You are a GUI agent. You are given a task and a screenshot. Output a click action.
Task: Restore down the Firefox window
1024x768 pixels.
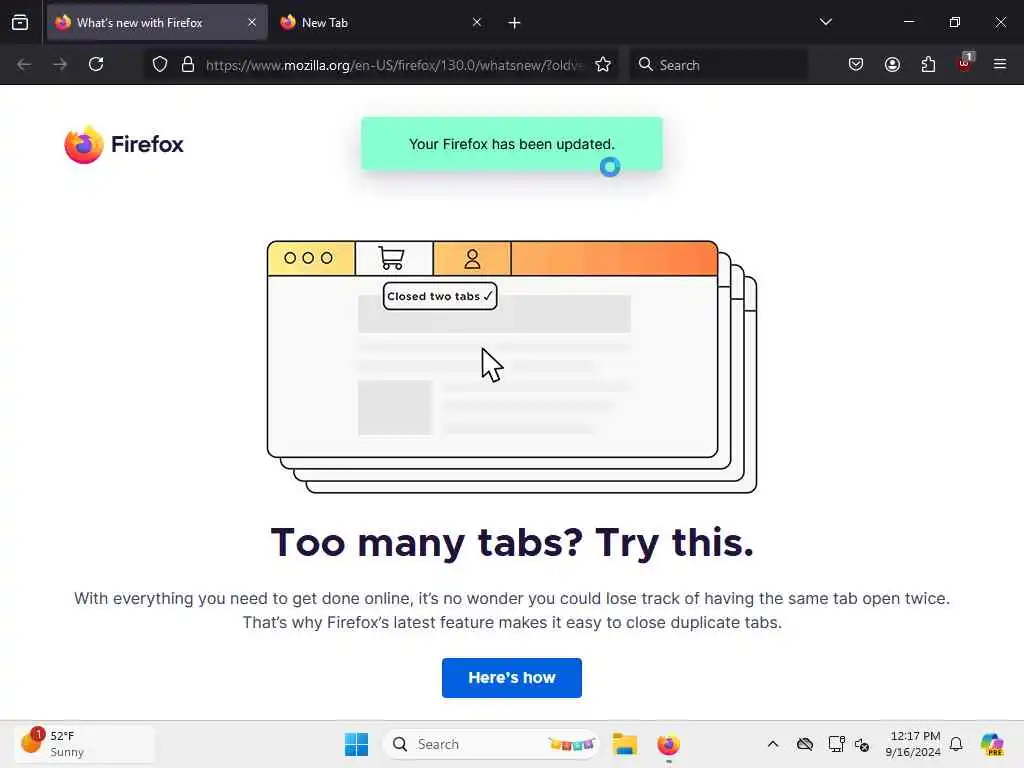click(955, 22)
